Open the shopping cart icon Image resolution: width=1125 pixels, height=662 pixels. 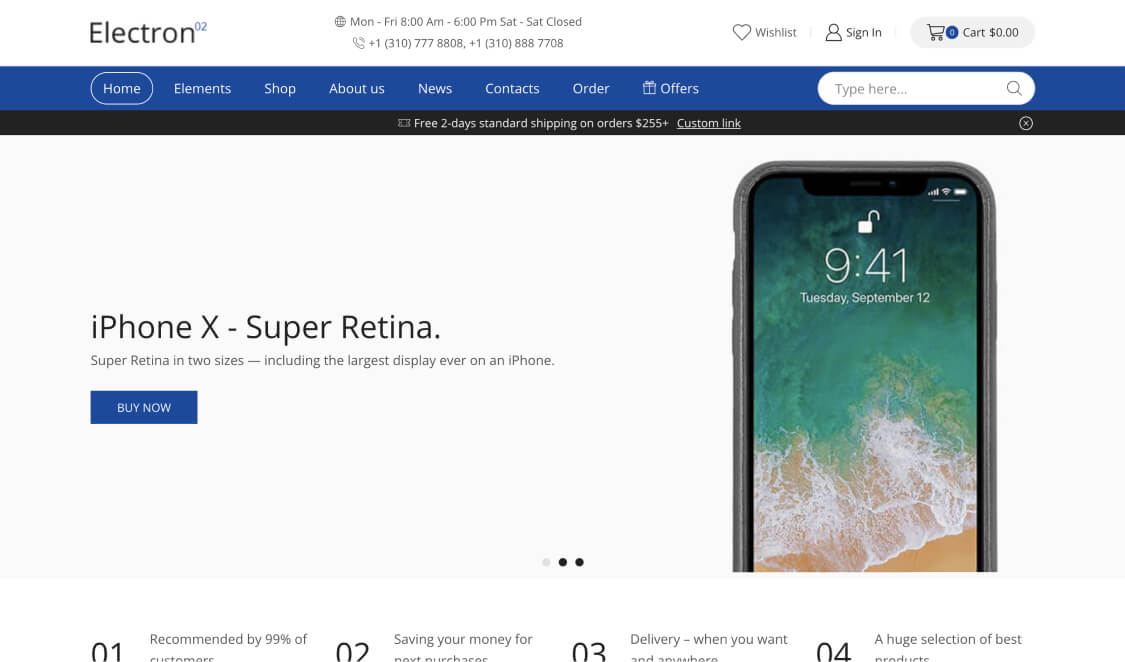click(936, 32)
